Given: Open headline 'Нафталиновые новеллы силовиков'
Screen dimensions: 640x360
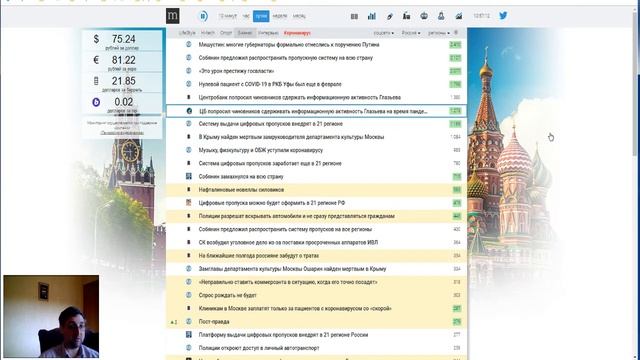Looking at the screenshot, I should [241, 189].
